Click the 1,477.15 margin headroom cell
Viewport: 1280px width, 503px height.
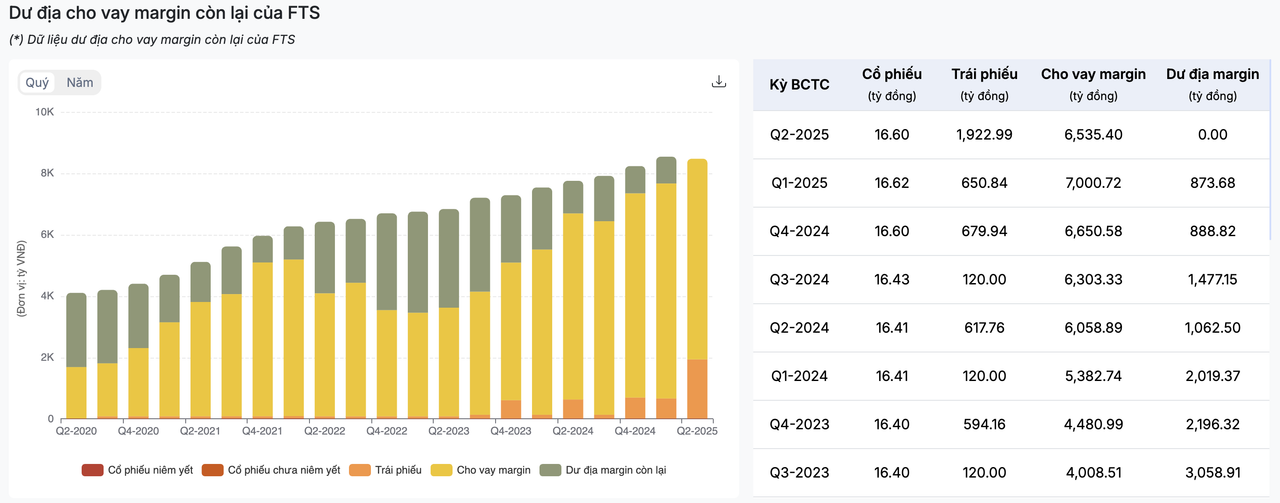tap(1212, 280)
